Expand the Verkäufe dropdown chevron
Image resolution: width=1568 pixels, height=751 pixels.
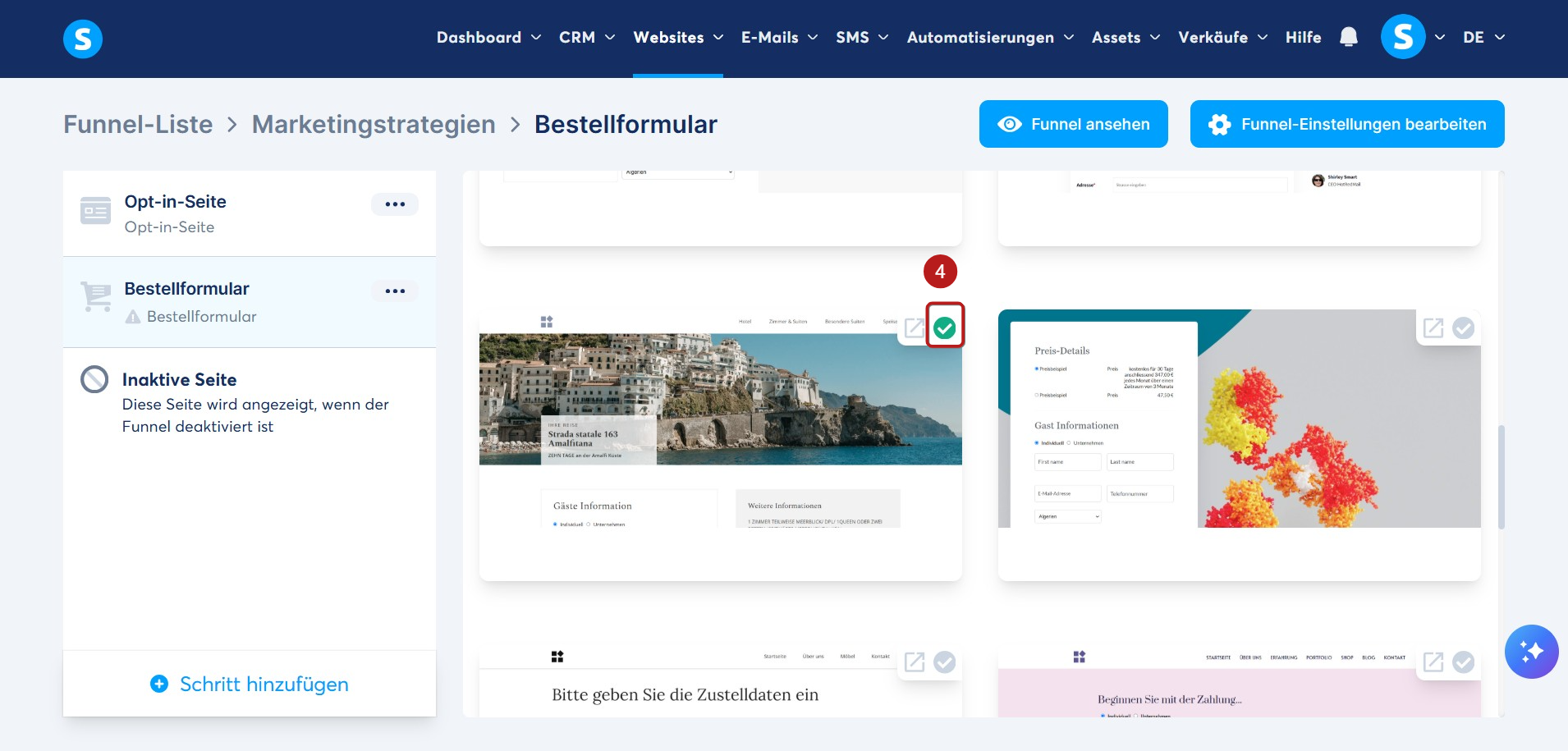click(x=1263, y=38)
